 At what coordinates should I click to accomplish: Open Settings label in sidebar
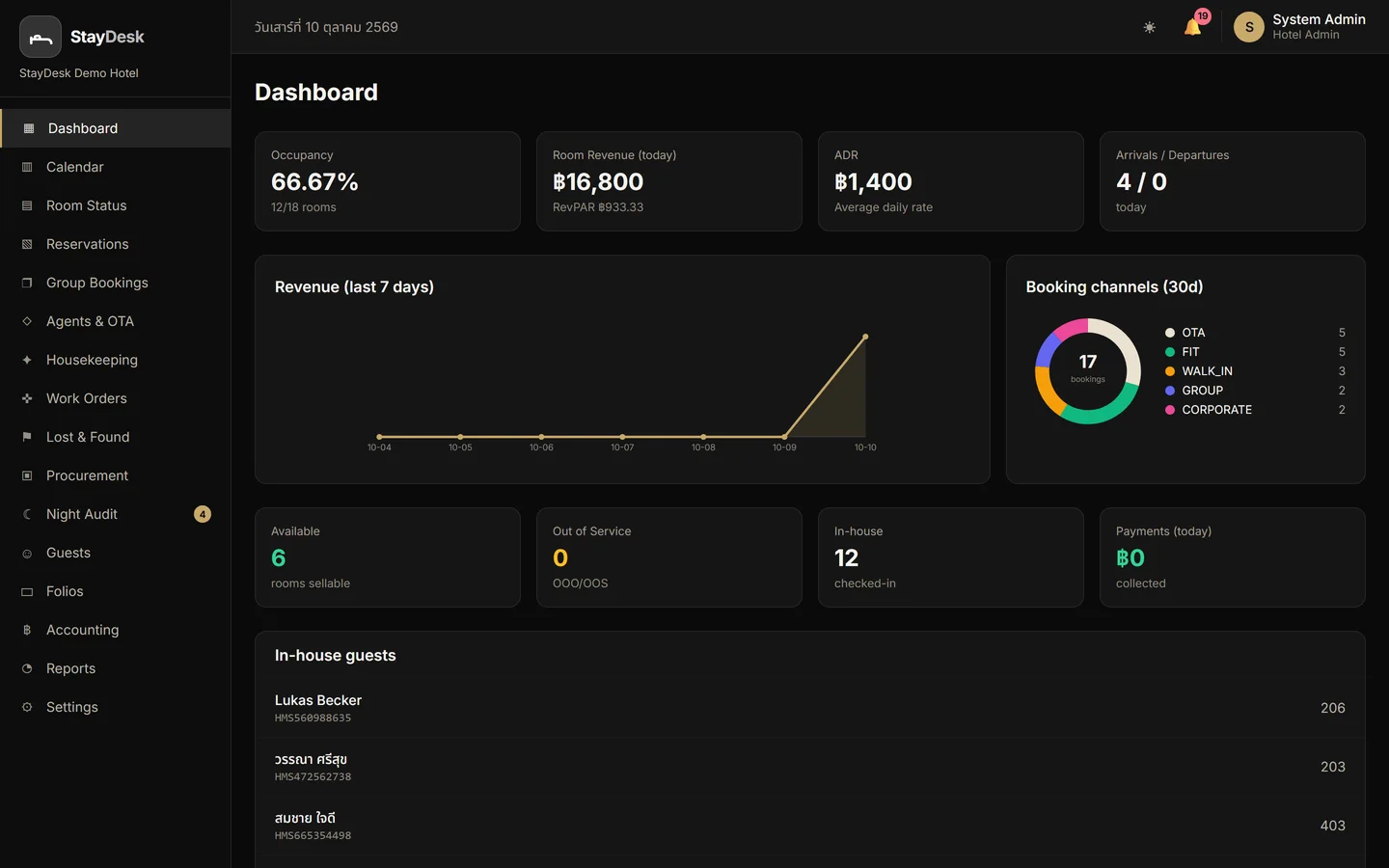[x=72, y=707]
